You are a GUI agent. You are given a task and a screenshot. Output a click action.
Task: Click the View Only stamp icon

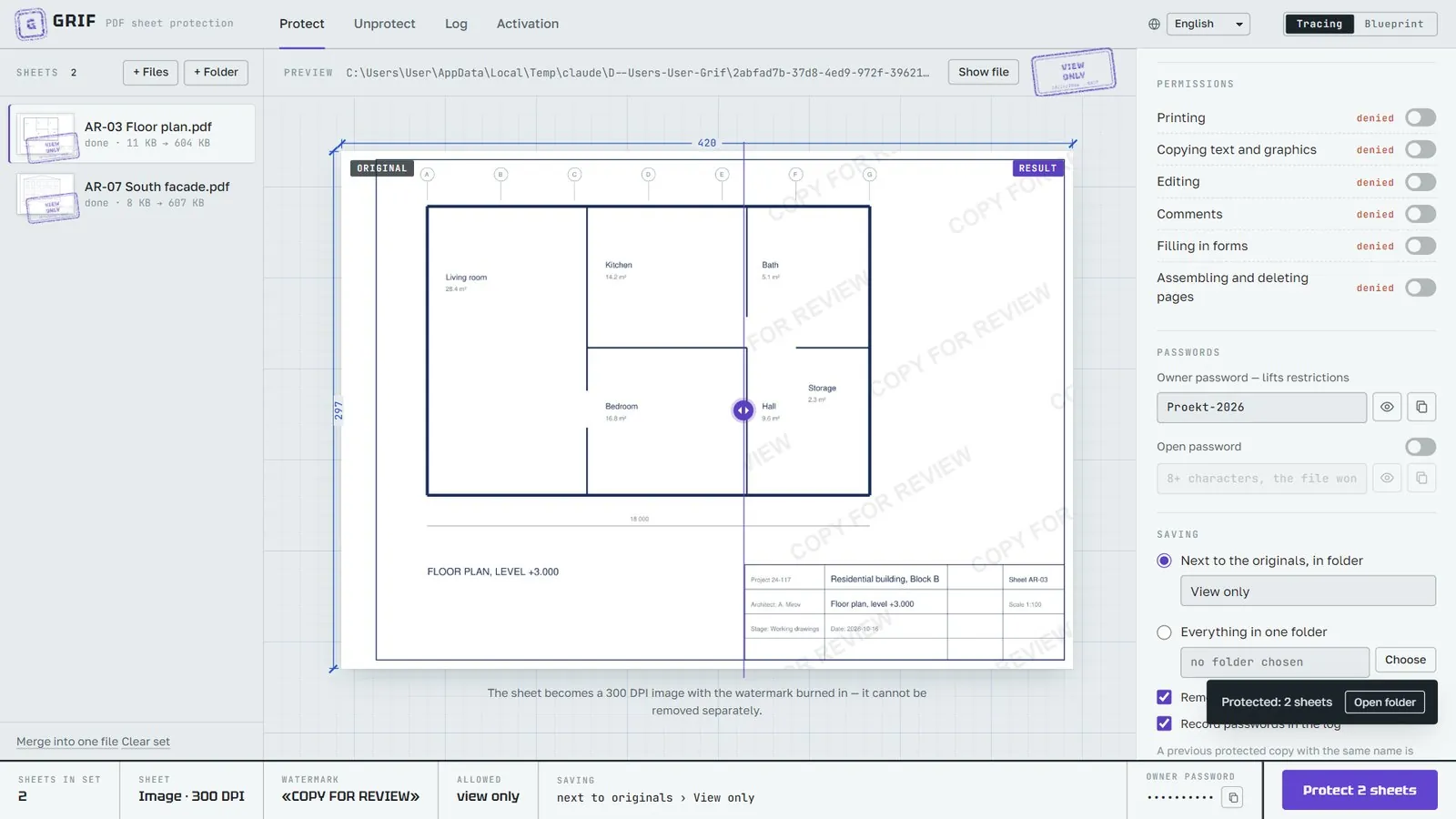[x=1074, y=72]
